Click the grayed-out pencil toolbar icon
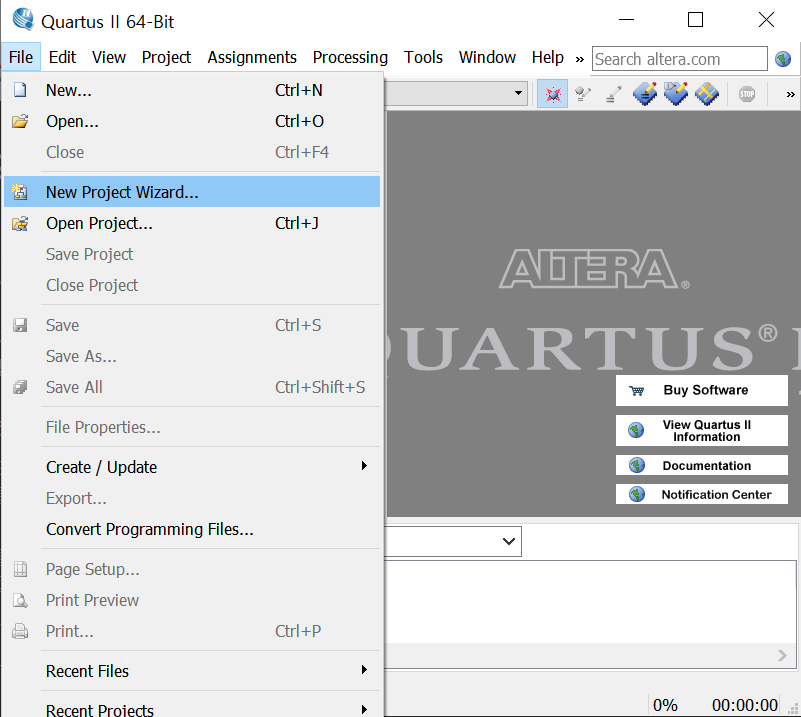Viewport: 801px width, 717px height. [x=614, y=94]
